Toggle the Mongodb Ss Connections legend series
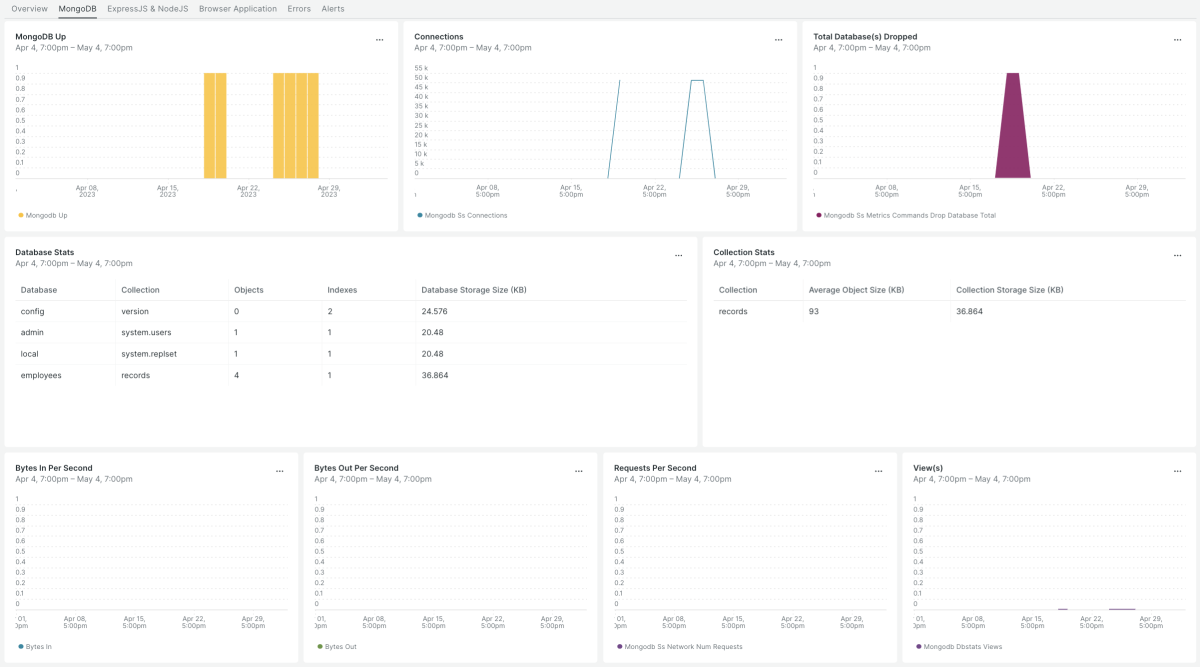The width and height of the screenshot is (1200, 667). 465,215
